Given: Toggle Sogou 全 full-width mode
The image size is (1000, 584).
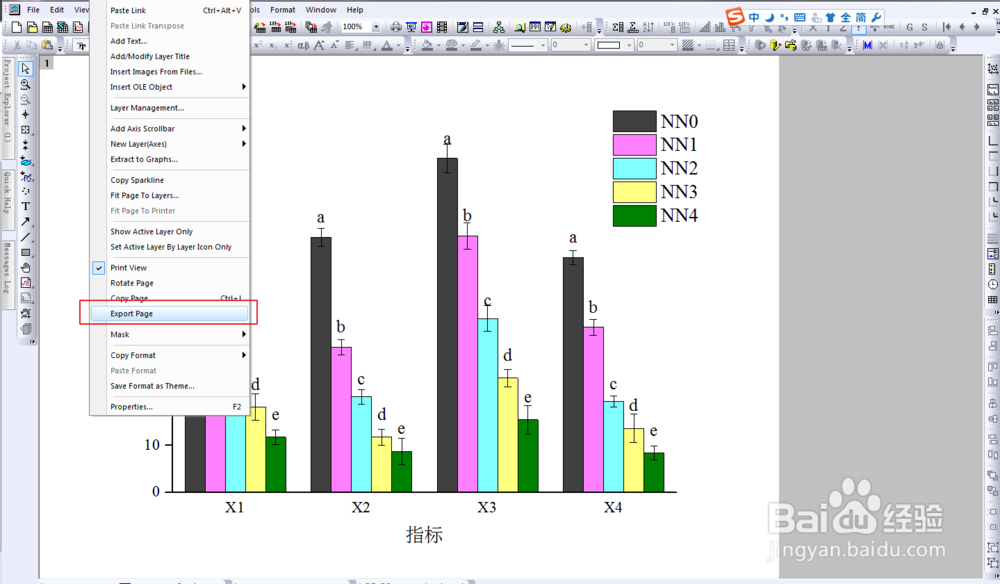Looking at the screenshot, I should pyautogui.click(x=846, y=17).
